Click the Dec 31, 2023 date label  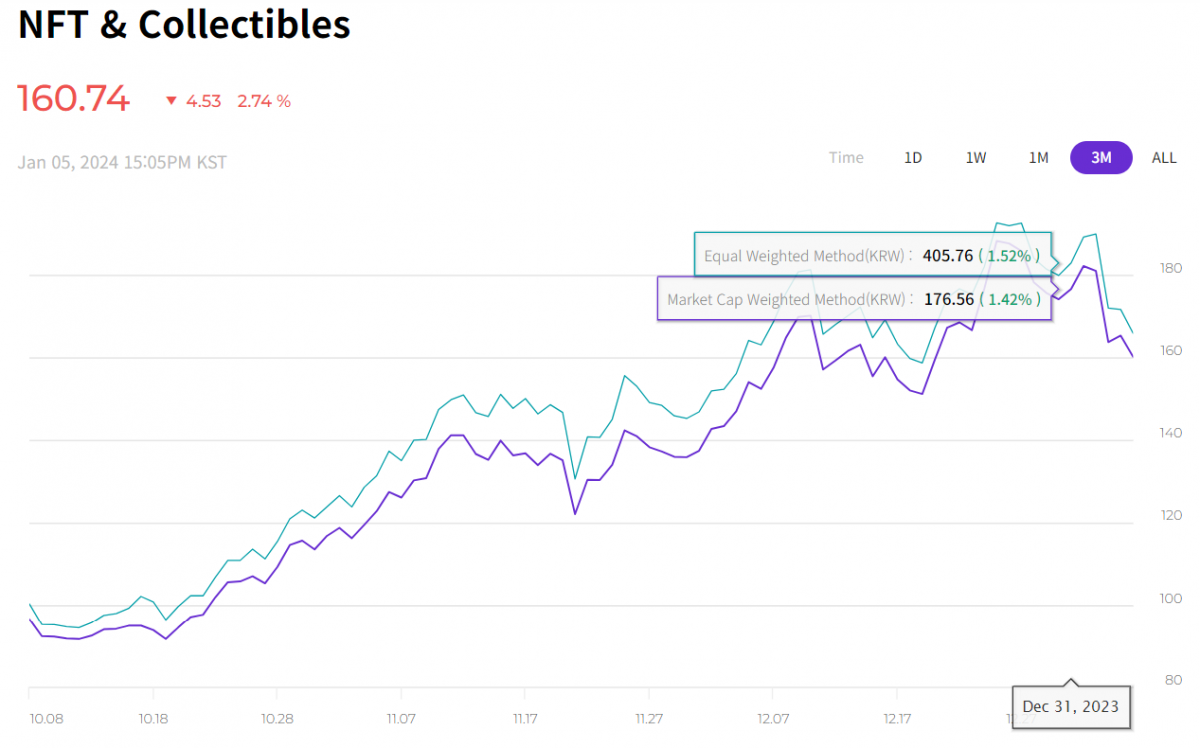[x=1071, y=708]
